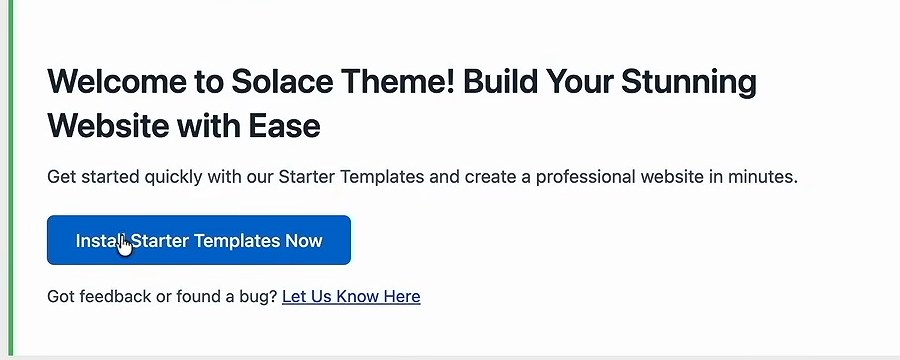Click the Get started quickly description text
The width and height of the screenshot is (900, 360).
tap(422, 177)
